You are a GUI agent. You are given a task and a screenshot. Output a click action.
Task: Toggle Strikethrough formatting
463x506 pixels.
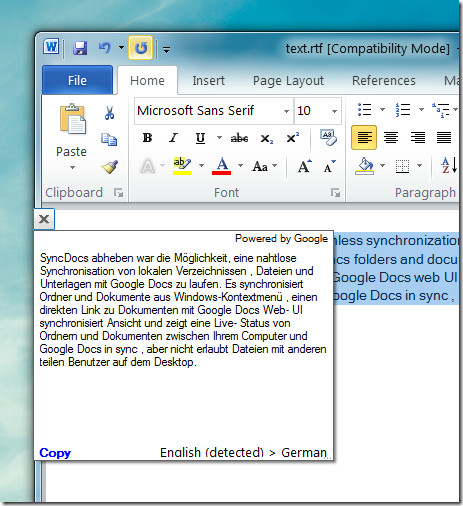pos(239,138)
